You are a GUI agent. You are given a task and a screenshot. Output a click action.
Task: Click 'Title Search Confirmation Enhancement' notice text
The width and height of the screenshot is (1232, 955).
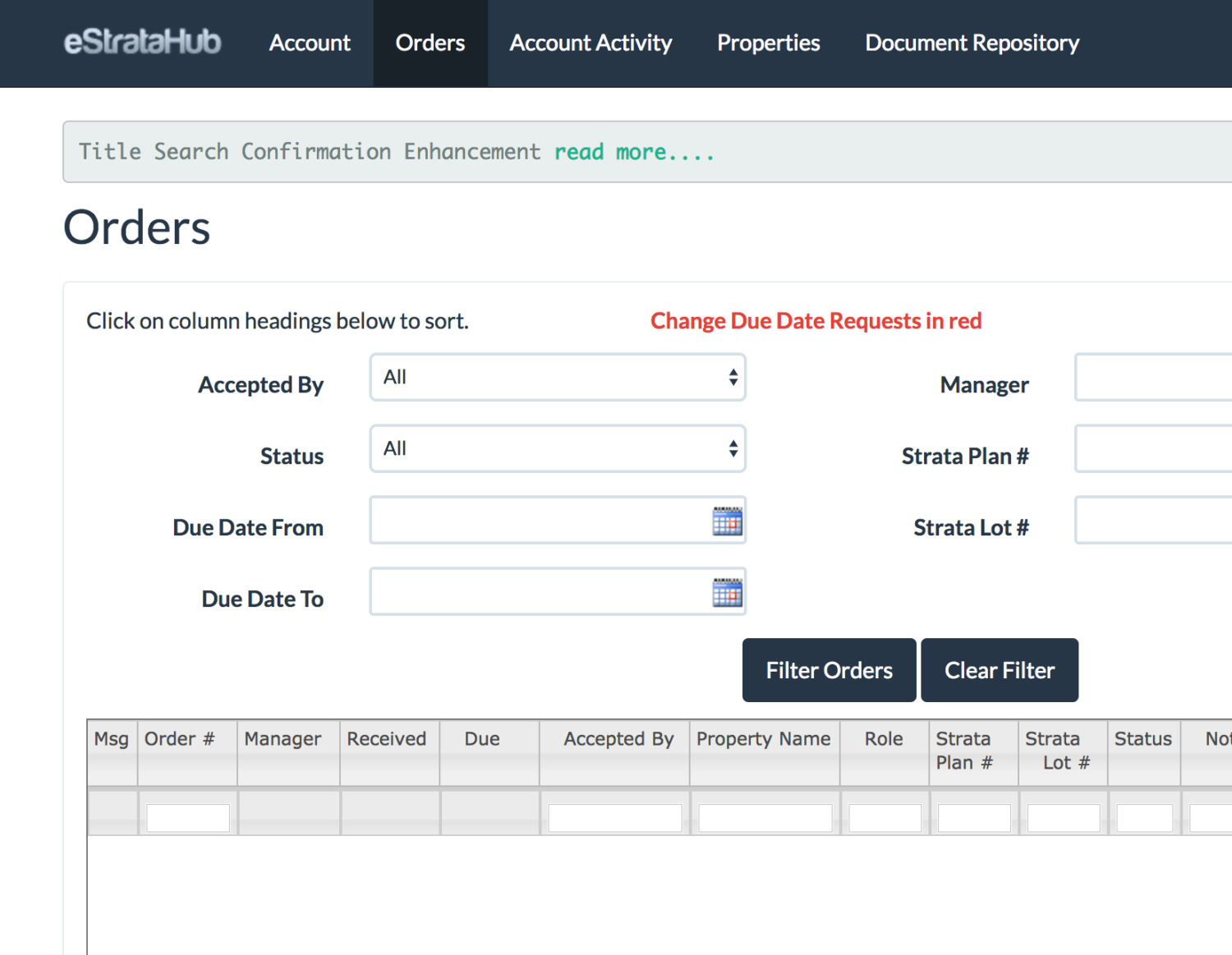point(310,152)
